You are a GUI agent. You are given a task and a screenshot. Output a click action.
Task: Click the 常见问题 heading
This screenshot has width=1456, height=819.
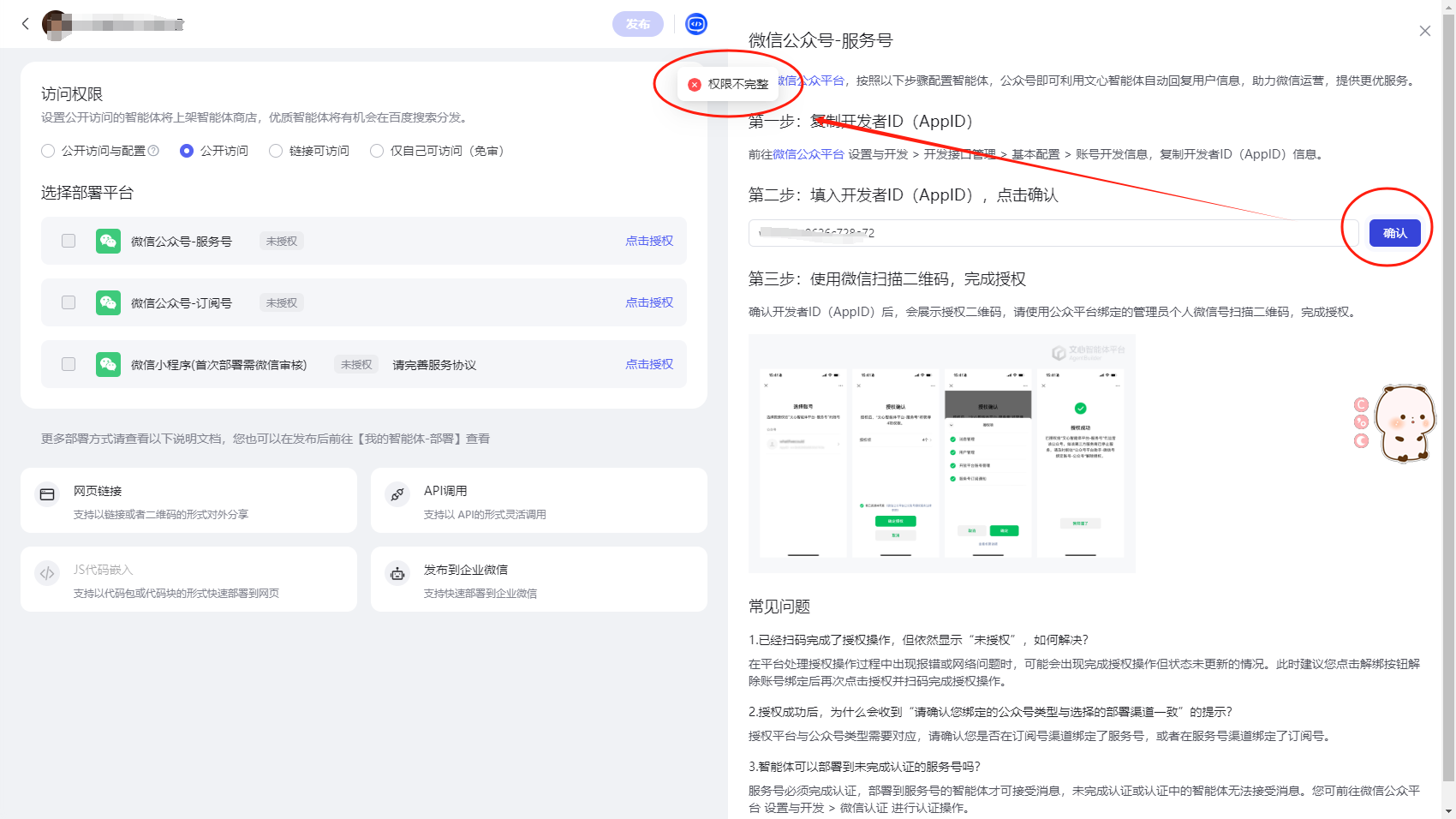[x=779, y=607]
